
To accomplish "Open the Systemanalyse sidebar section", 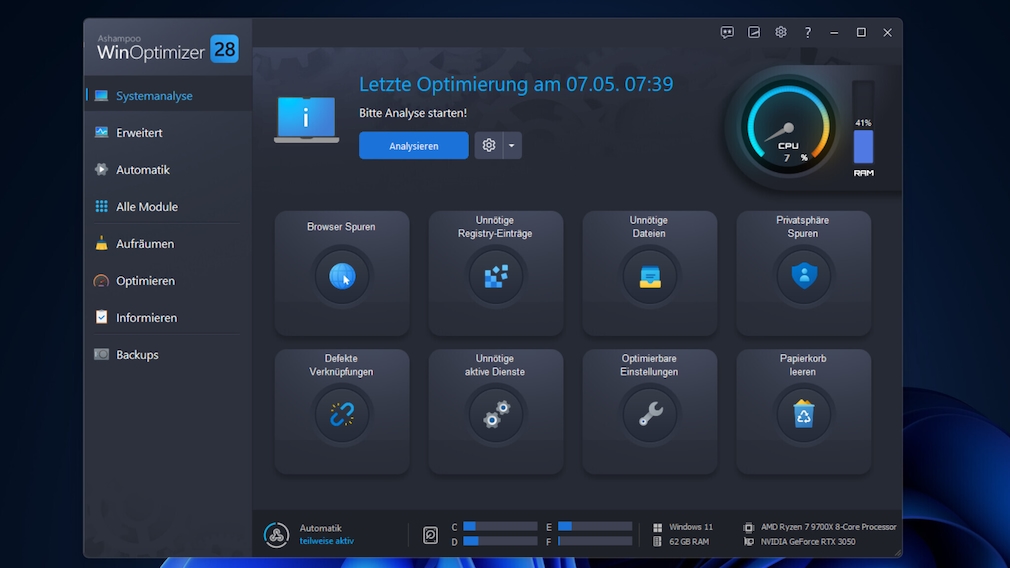I will coord(167,95).
